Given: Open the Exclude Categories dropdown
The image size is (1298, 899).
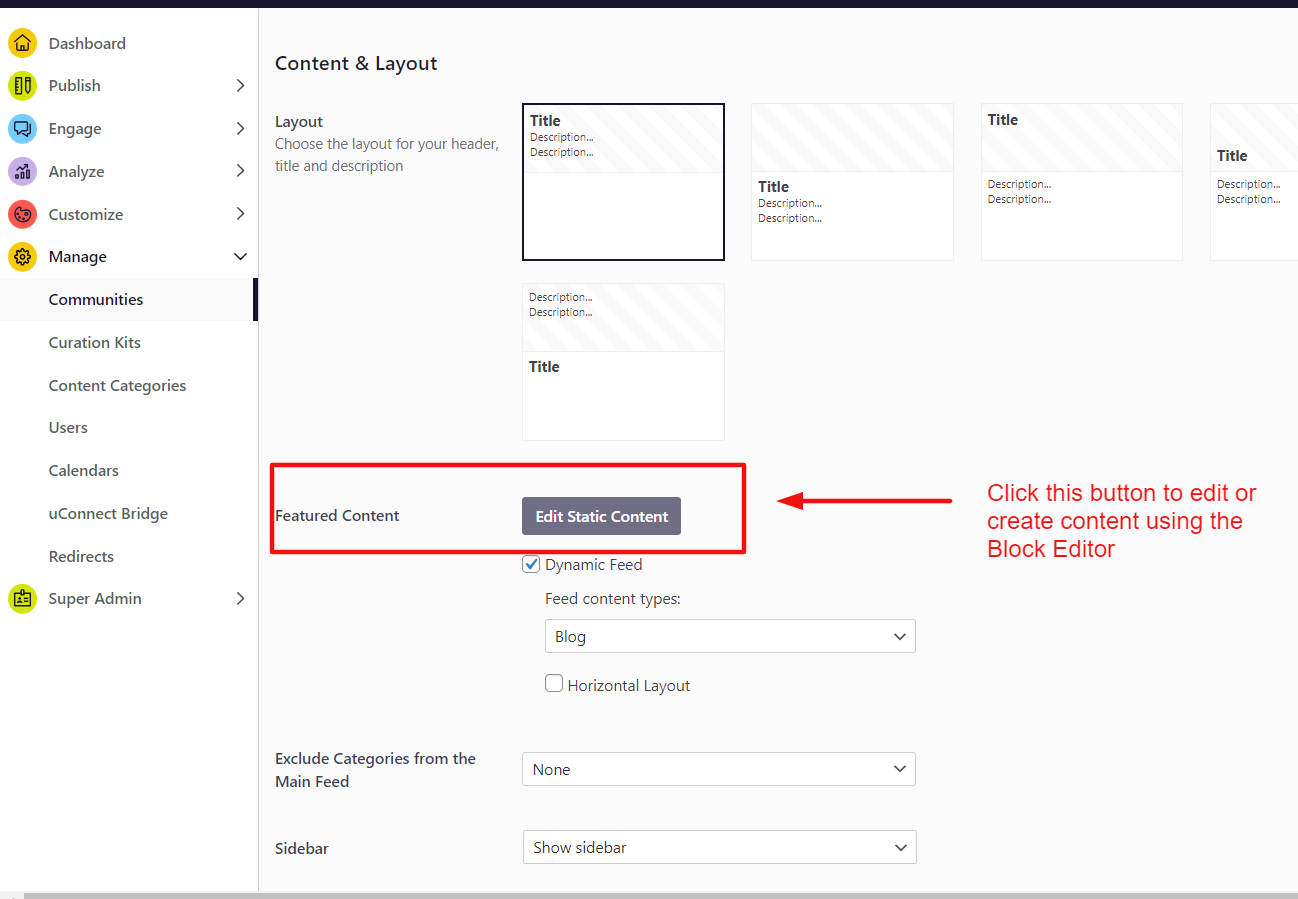Looking at the screenshot, I should [718, 770].
